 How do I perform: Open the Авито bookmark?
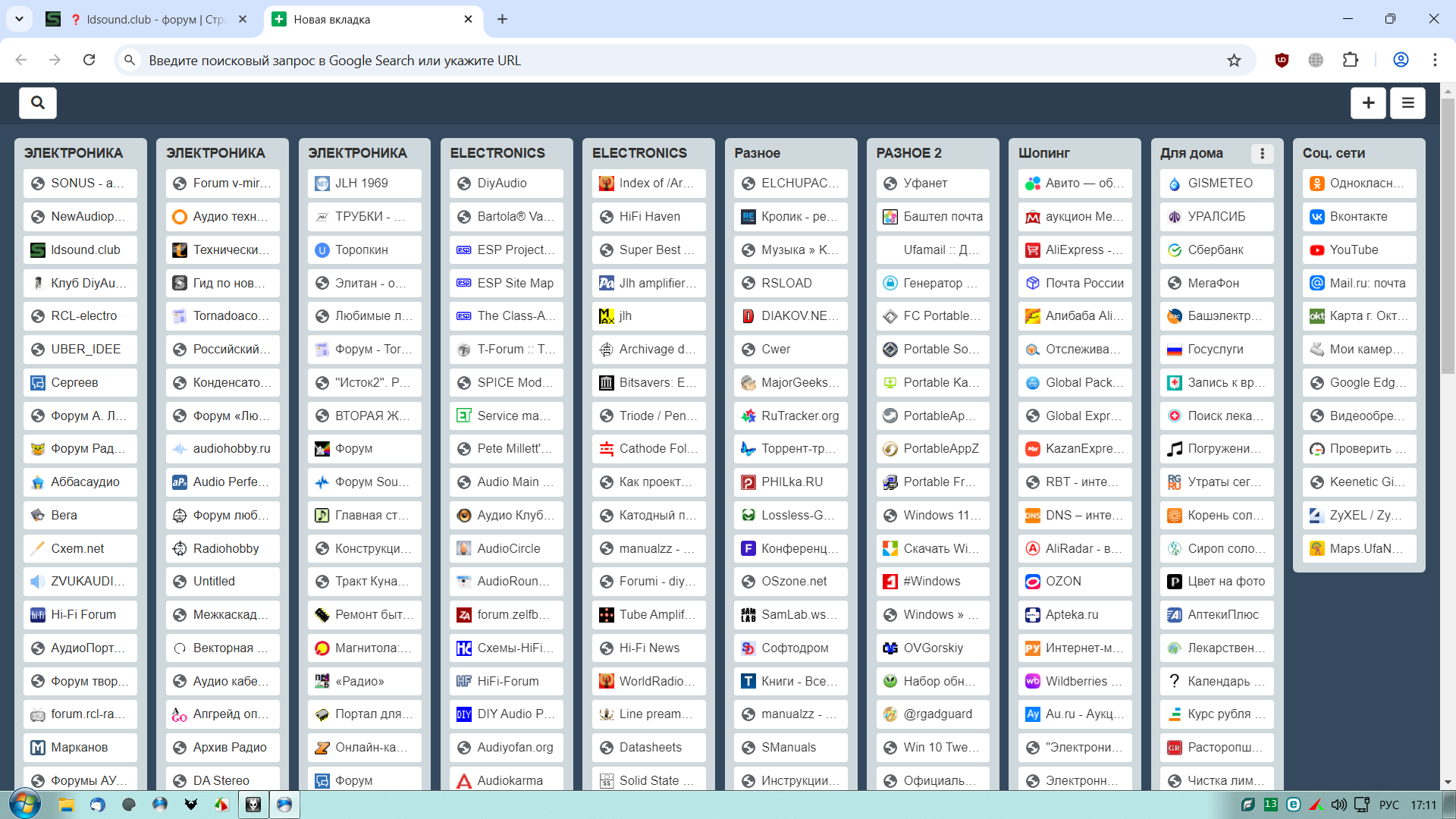(x=1075, y=184)
